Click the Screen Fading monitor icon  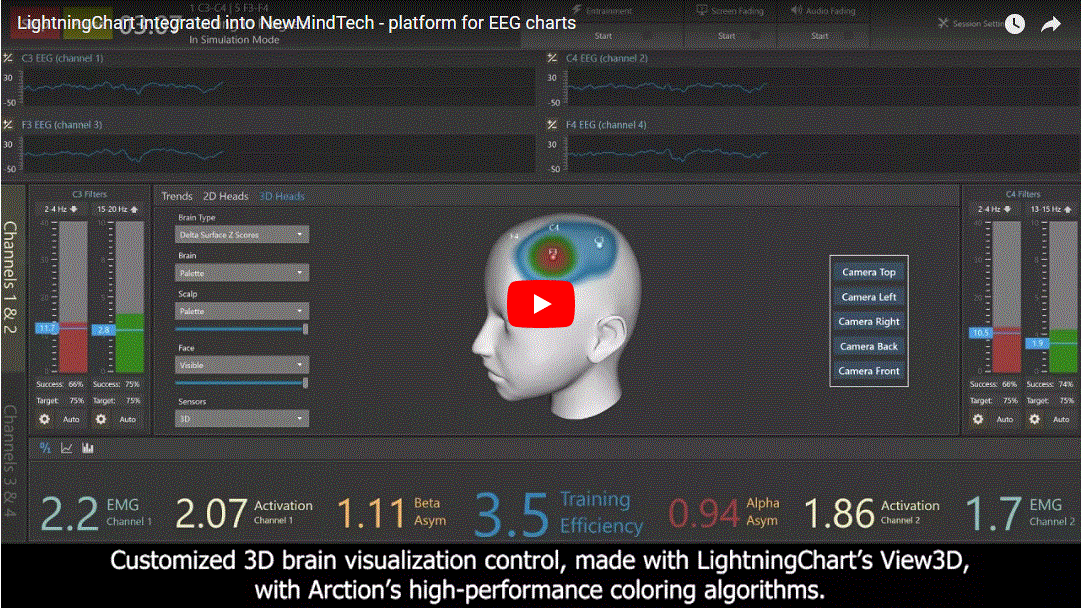702,10
